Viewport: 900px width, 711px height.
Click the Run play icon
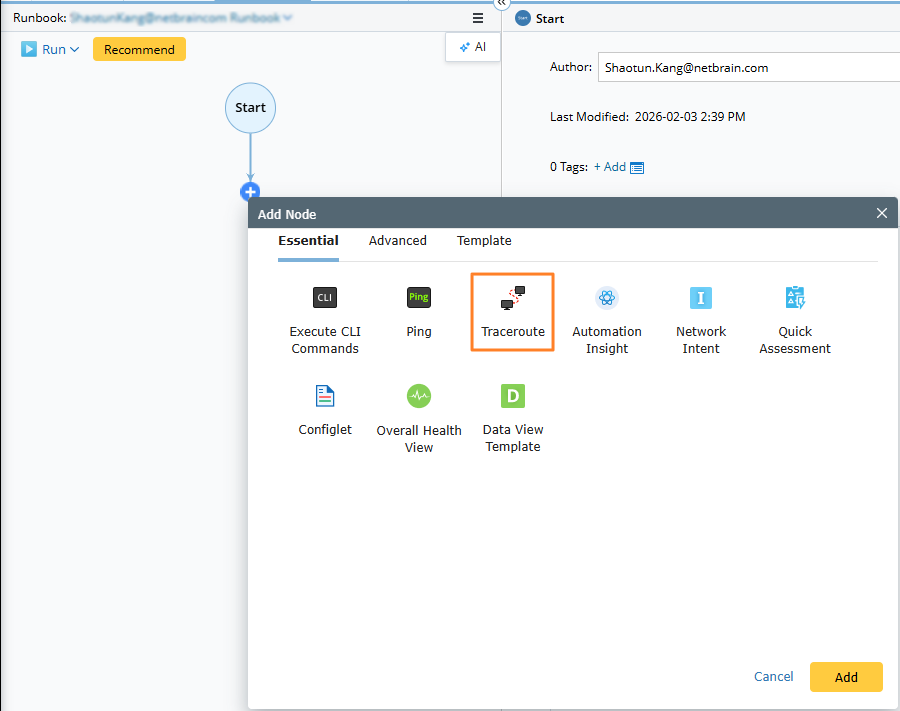coord(29,49)
